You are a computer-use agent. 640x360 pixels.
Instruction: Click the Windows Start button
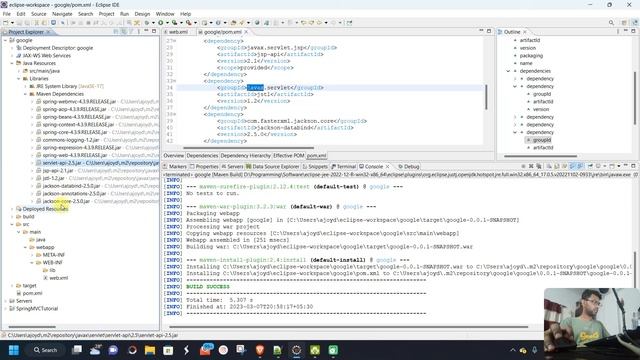point(13,350)
